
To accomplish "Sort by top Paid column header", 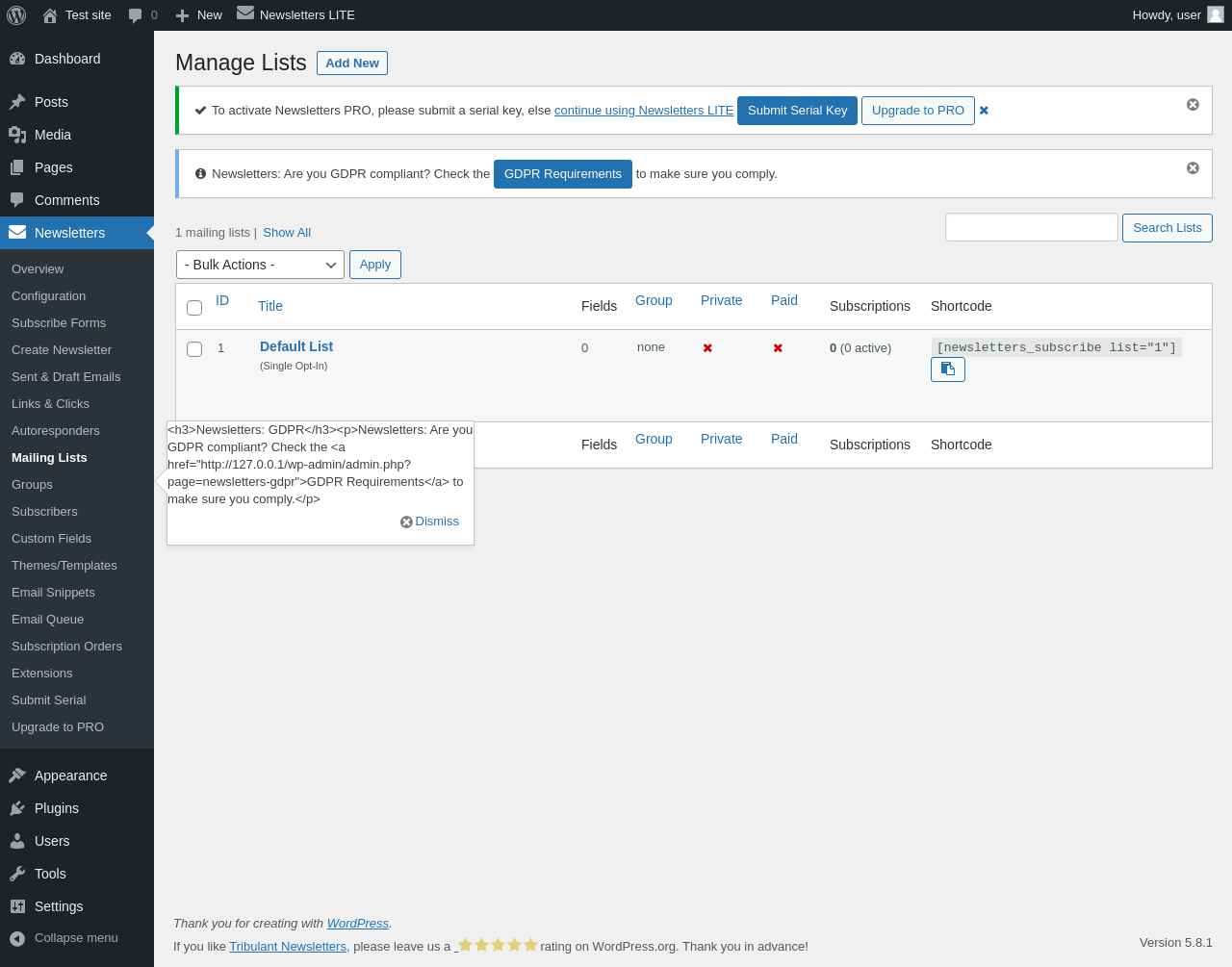I will point(784,300).
